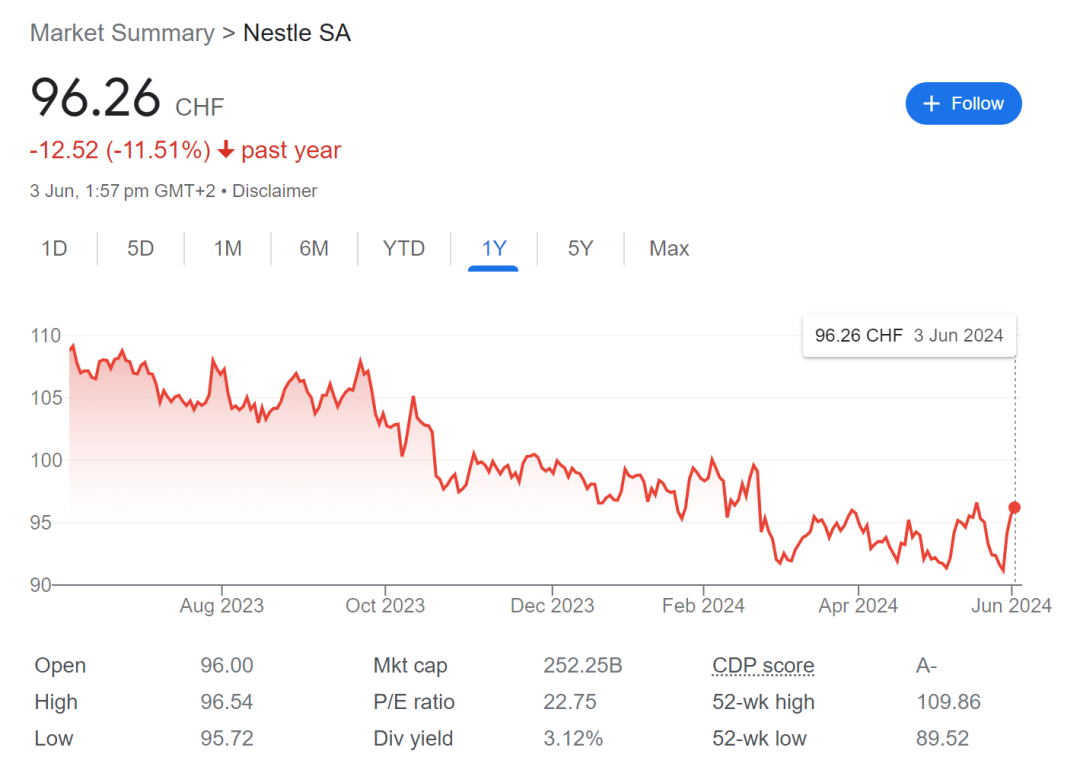
Task: Select the 1D time range tab
Action: (x=54, y=249)
